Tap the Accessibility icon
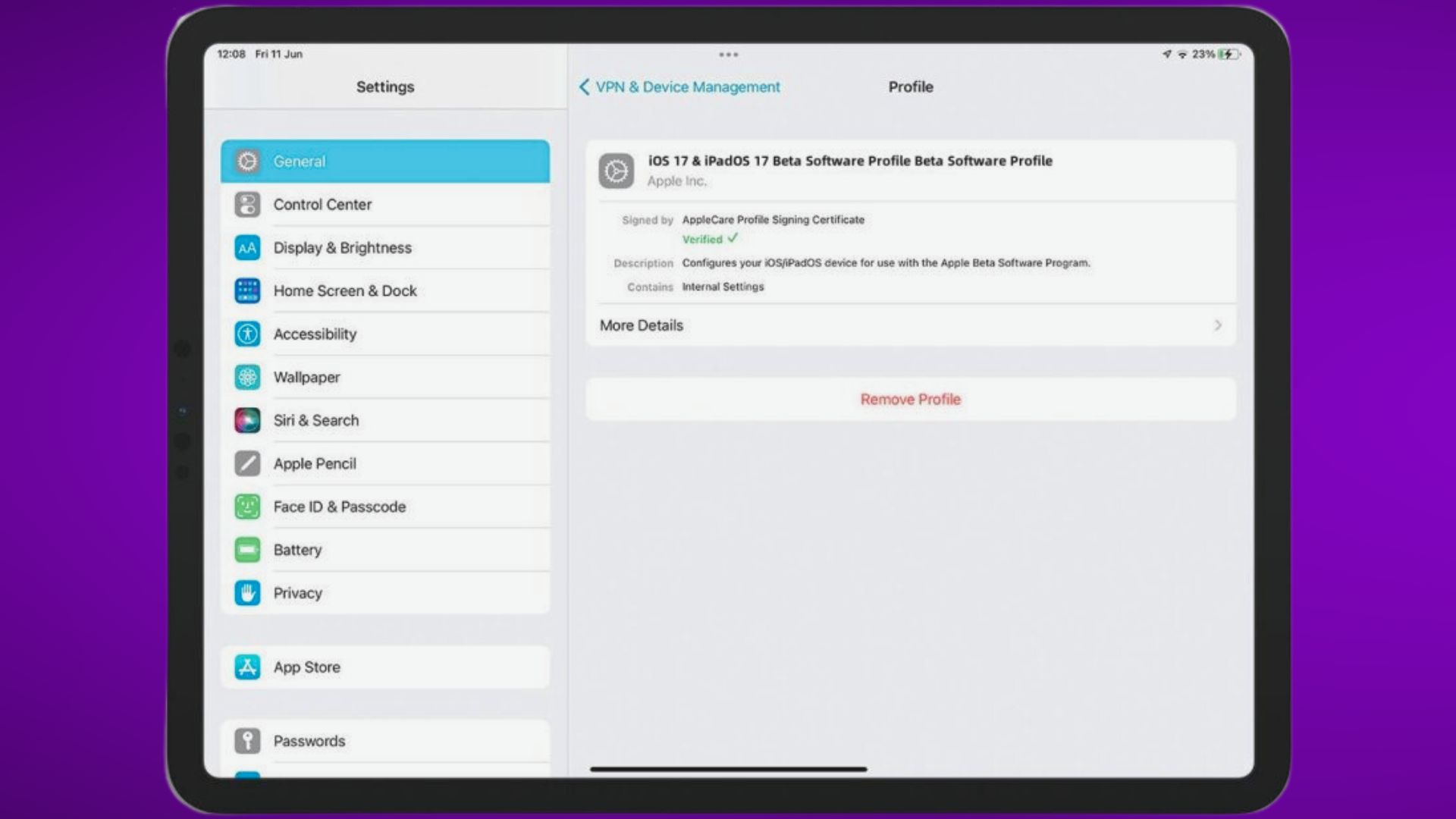Image resolution: width=1456 pixels, height=819 pixels. click(x=247, y=334)
